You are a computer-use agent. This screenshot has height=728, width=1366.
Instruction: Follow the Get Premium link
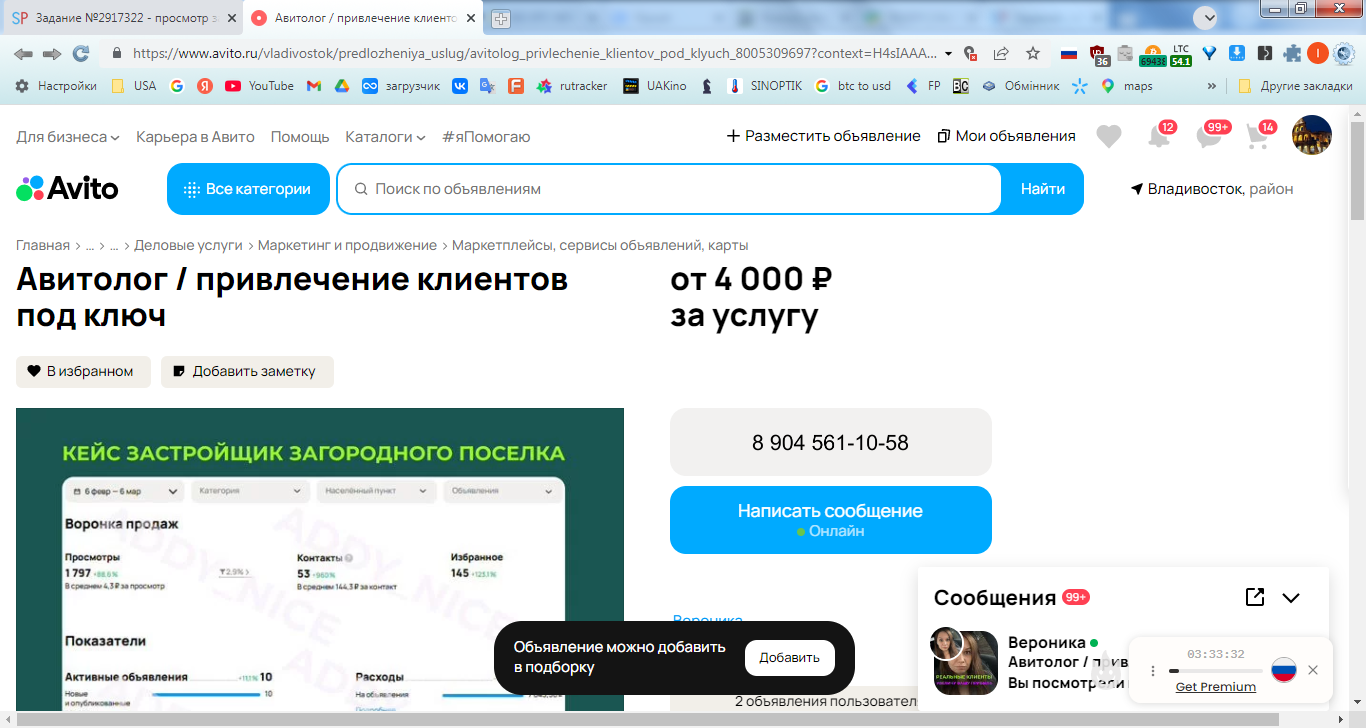tap(1216, 687)
